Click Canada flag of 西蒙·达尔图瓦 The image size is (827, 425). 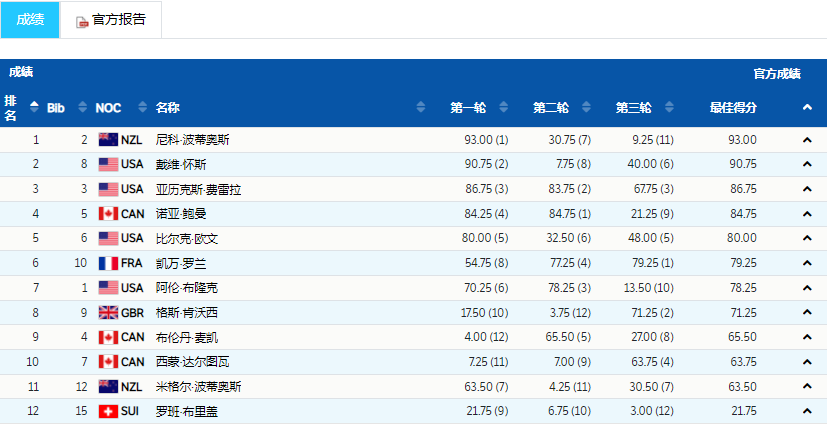108,362
